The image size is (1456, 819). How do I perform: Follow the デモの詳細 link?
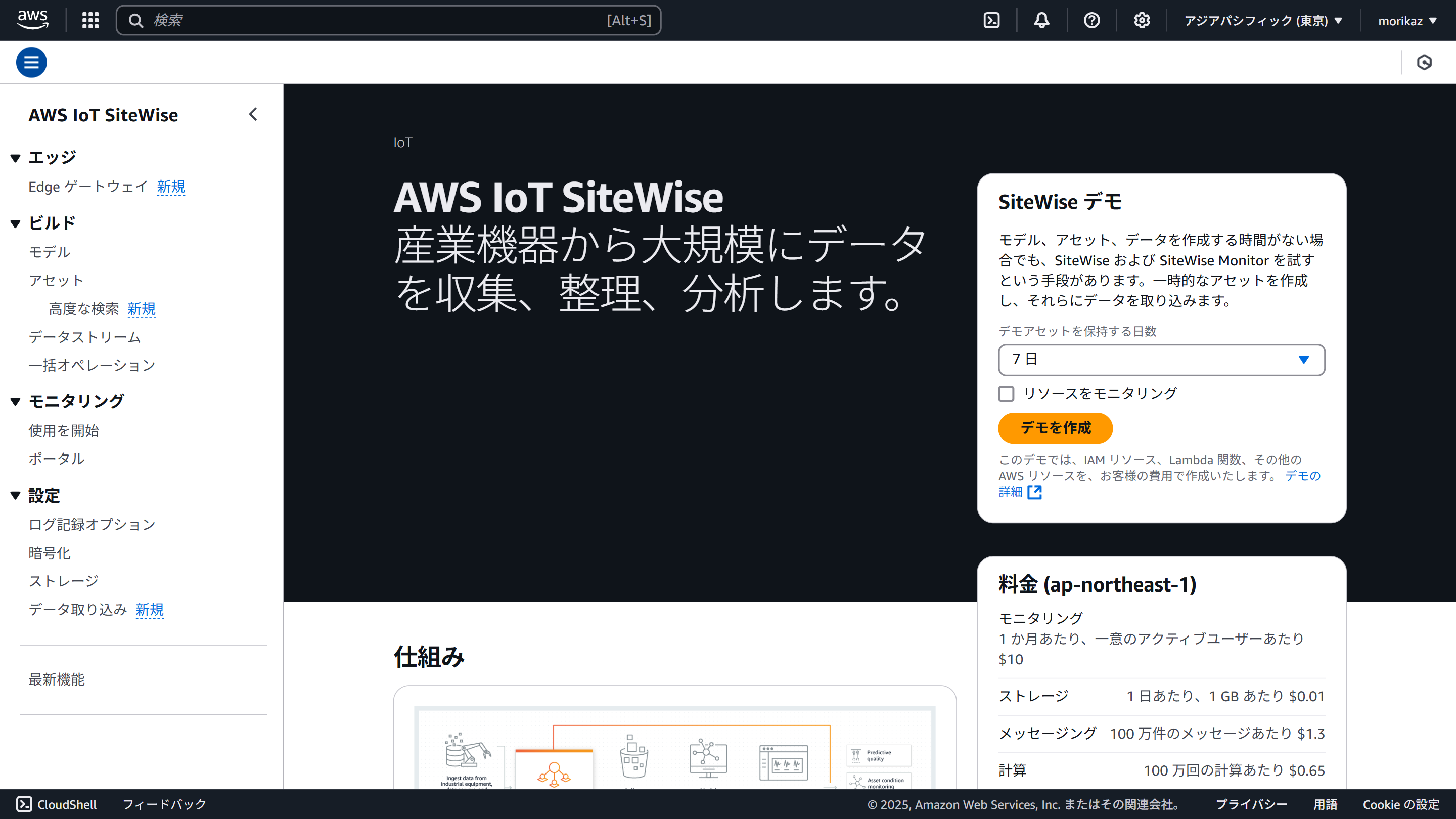pyautogui.click(x=1303, y=476)
